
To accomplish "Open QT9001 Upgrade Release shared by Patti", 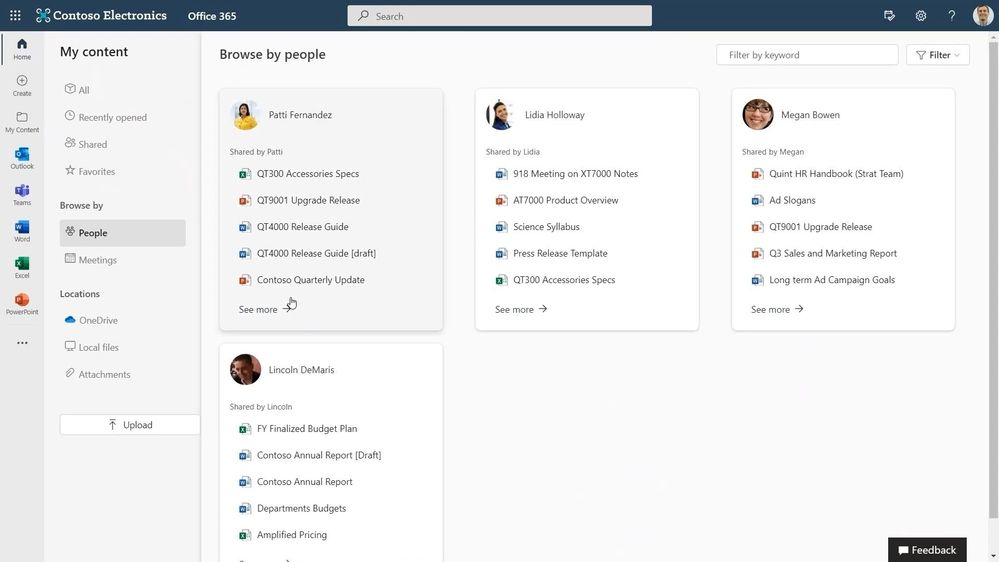I will point(308,200).
